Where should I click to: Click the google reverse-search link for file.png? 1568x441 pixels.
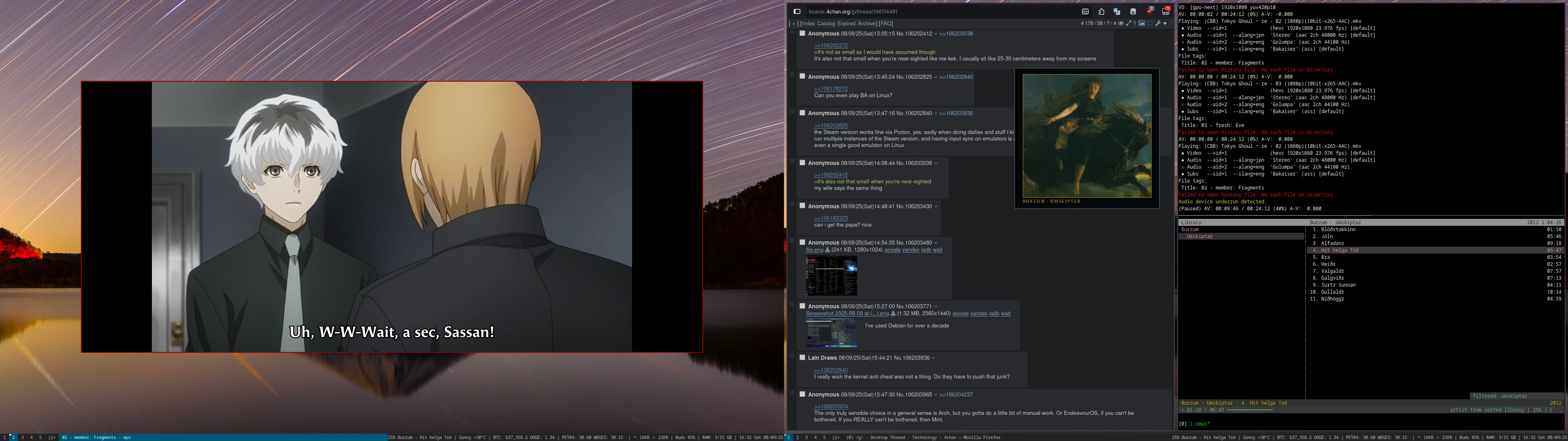(892, 250)
